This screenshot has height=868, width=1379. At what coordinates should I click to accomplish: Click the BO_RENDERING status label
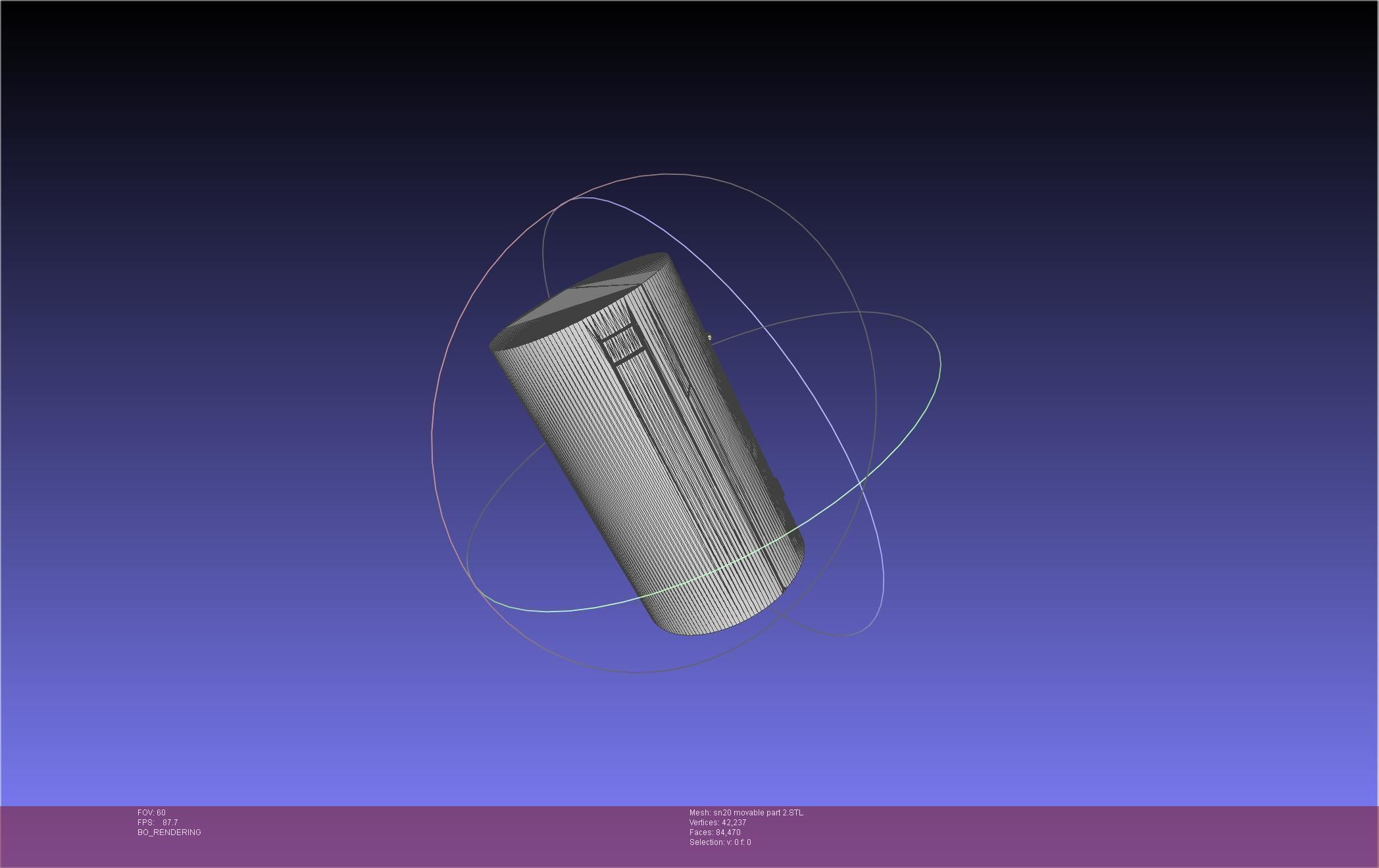pos(169,832)
